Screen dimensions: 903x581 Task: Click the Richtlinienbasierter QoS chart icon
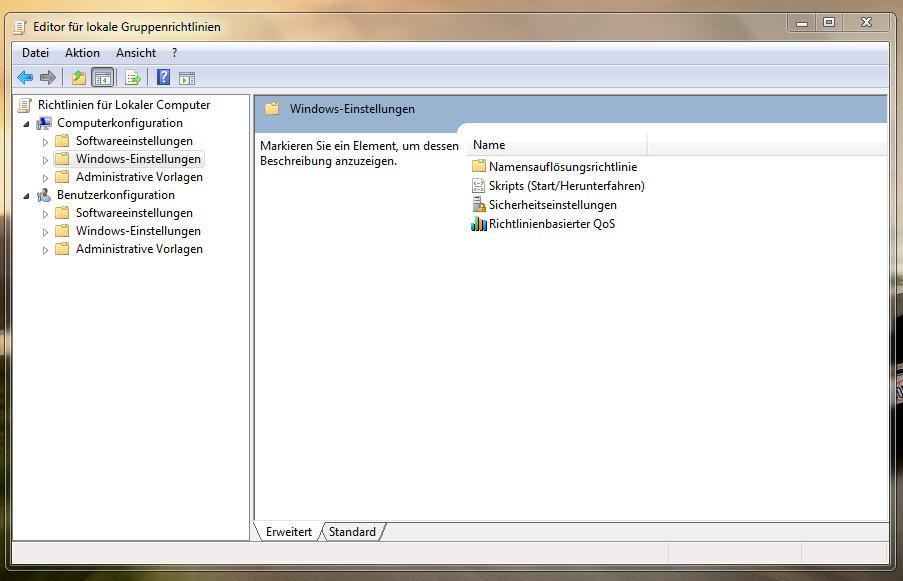coord(479,223)
